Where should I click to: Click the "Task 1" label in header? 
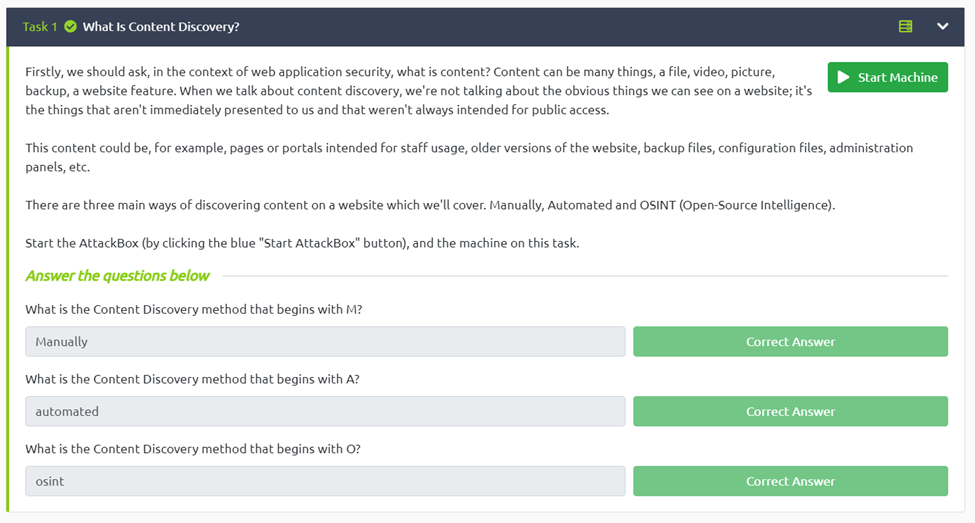(40, 27)
